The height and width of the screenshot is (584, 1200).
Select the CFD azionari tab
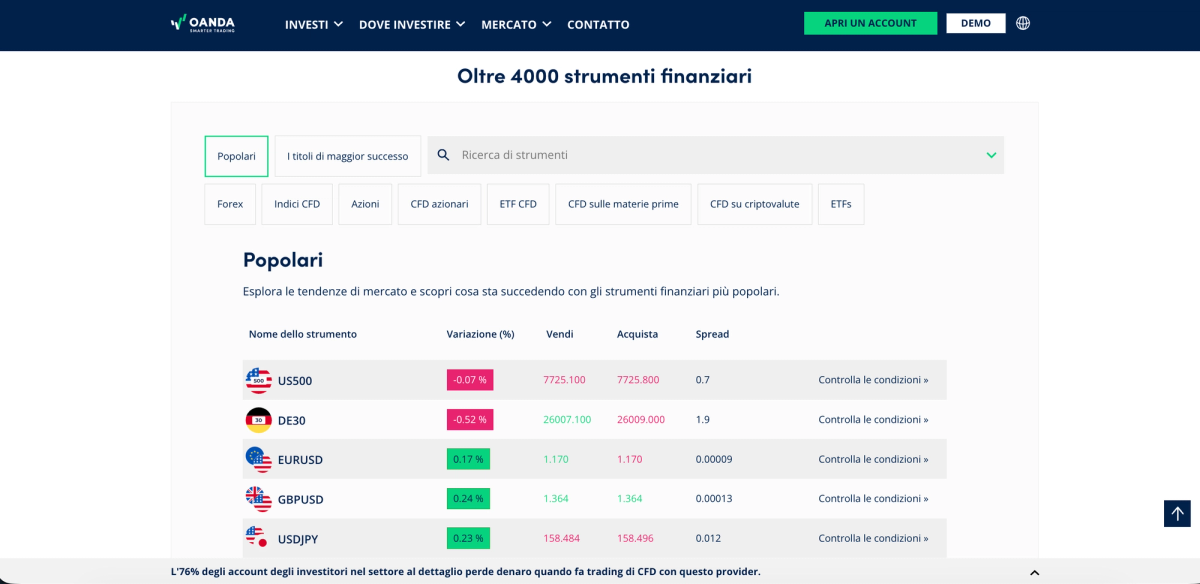pos(439,204)
